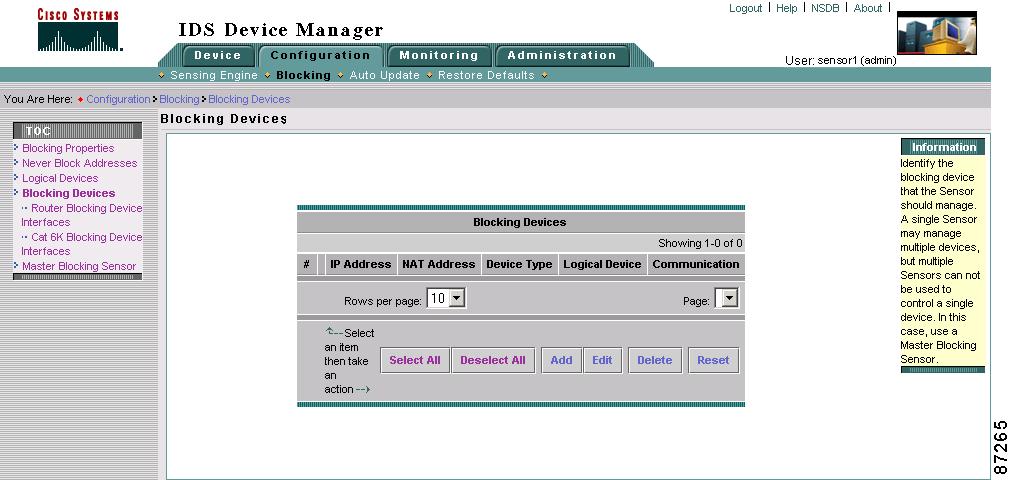Open the Device tab
This screenshot has height=480, width=1013.
(218, 56)
